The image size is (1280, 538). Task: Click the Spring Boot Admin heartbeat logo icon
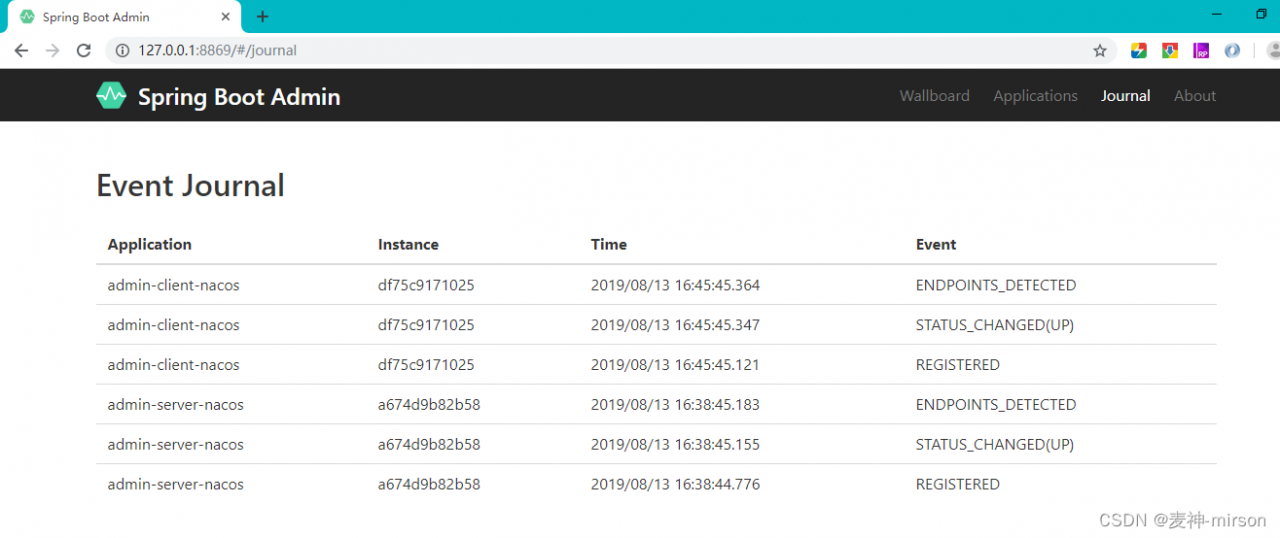click(x=111, y=96)
